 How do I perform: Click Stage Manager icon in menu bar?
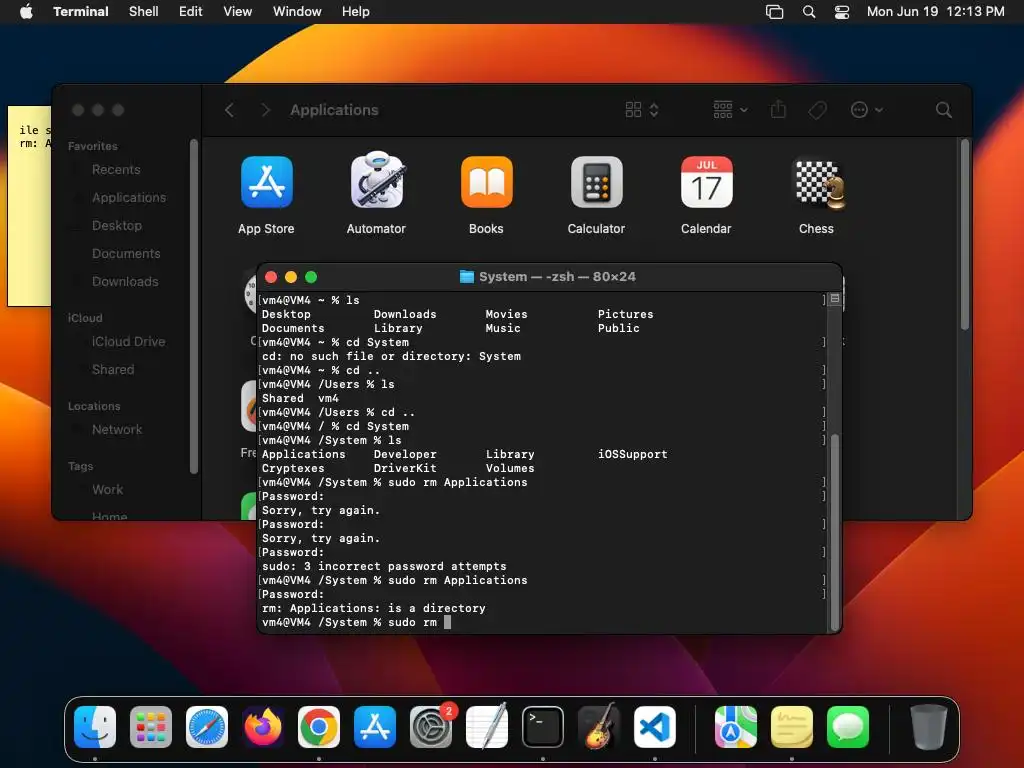[x=775, y=12]
